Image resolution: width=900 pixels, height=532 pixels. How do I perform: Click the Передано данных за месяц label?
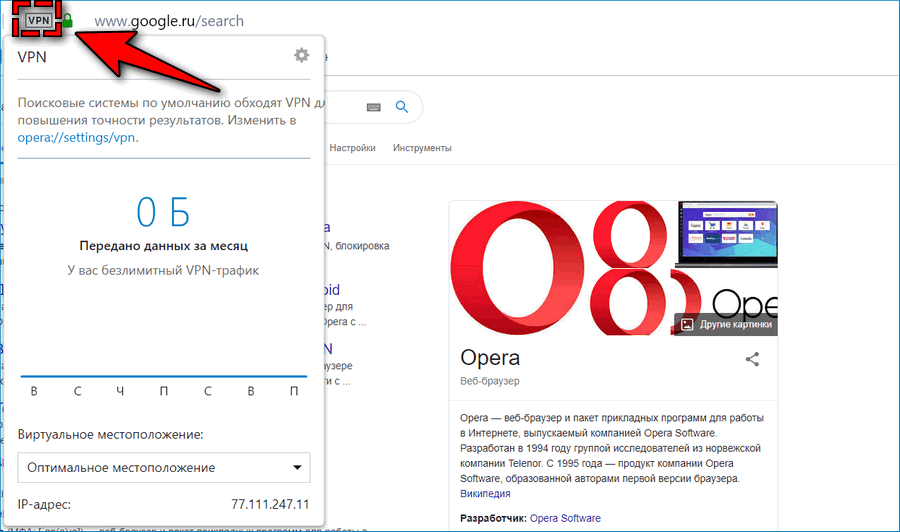[164, 246]
